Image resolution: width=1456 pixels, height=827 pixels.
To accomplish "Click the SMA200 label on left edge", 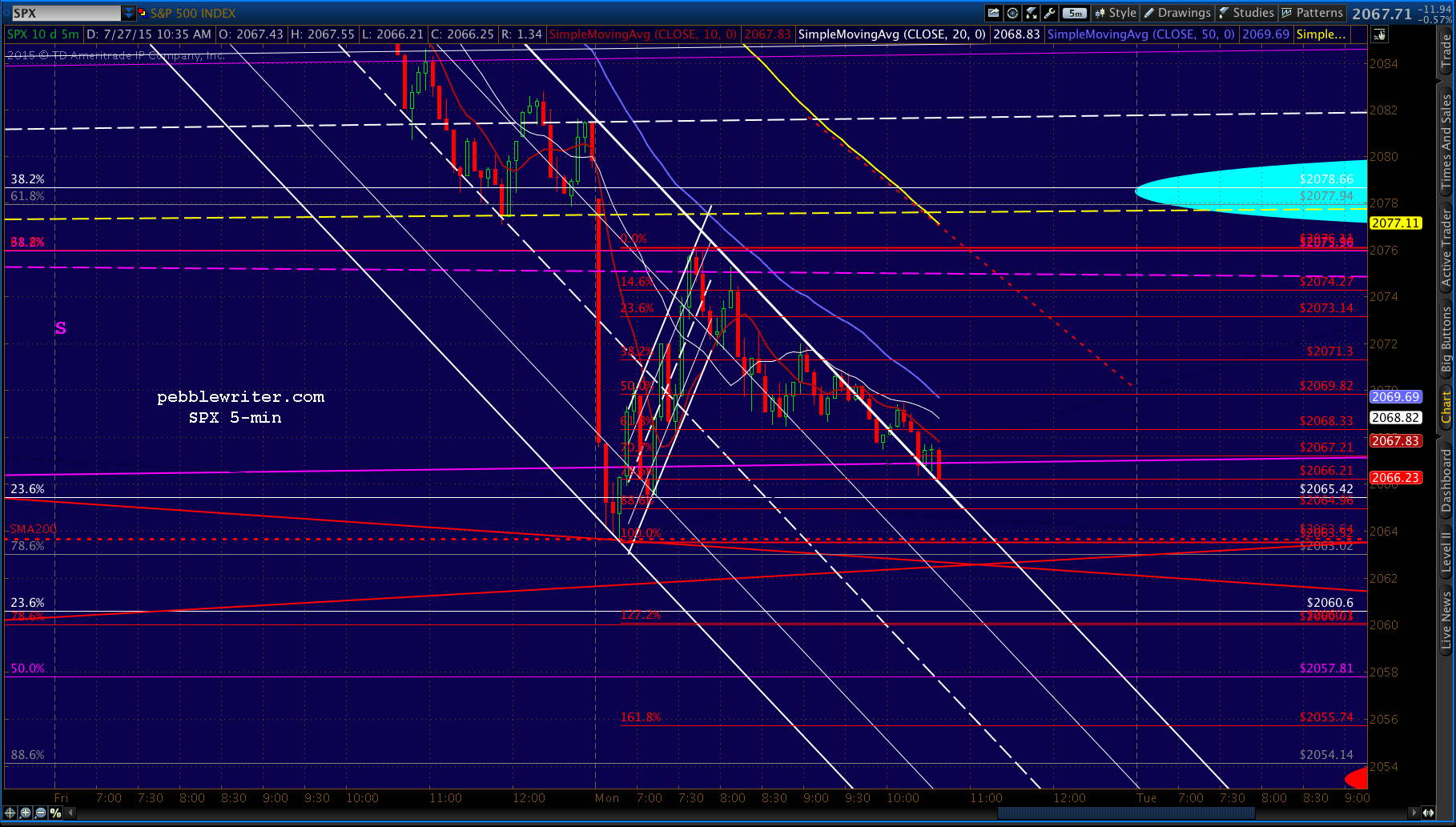I will [33, 529].
